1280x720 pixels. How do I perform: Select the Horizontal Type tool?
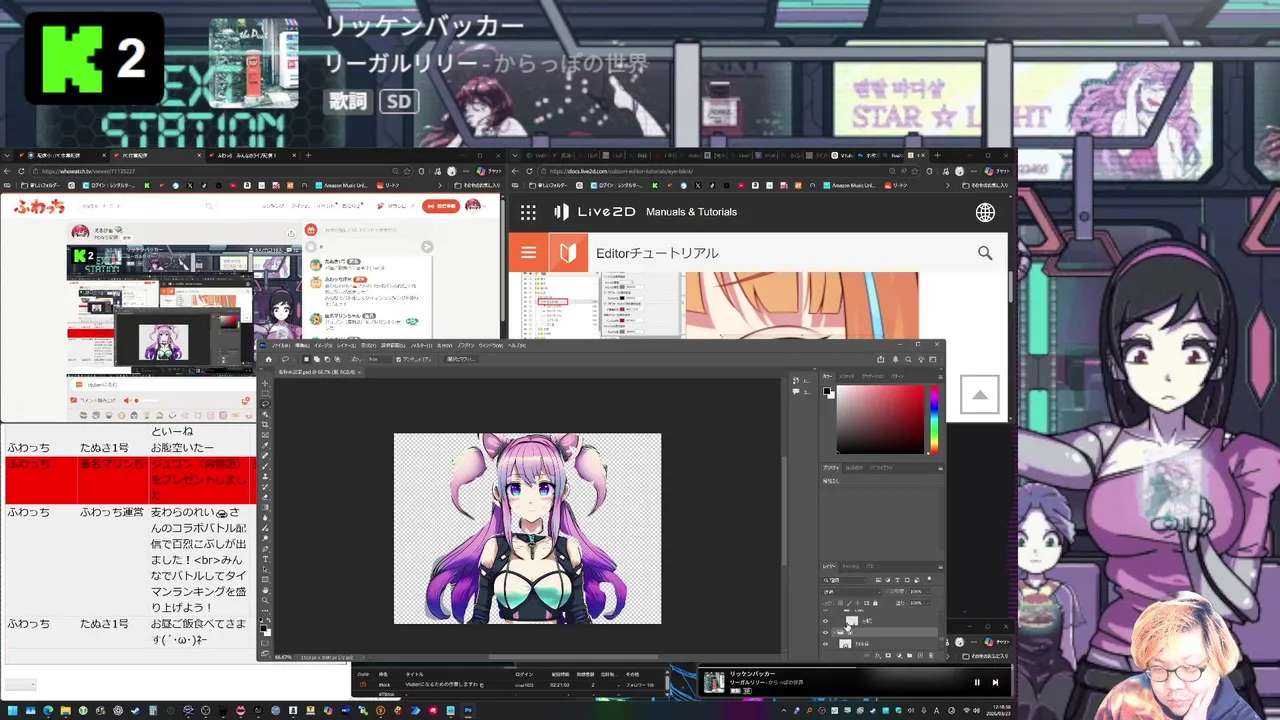pyautogui.click(x=265, y=559)
